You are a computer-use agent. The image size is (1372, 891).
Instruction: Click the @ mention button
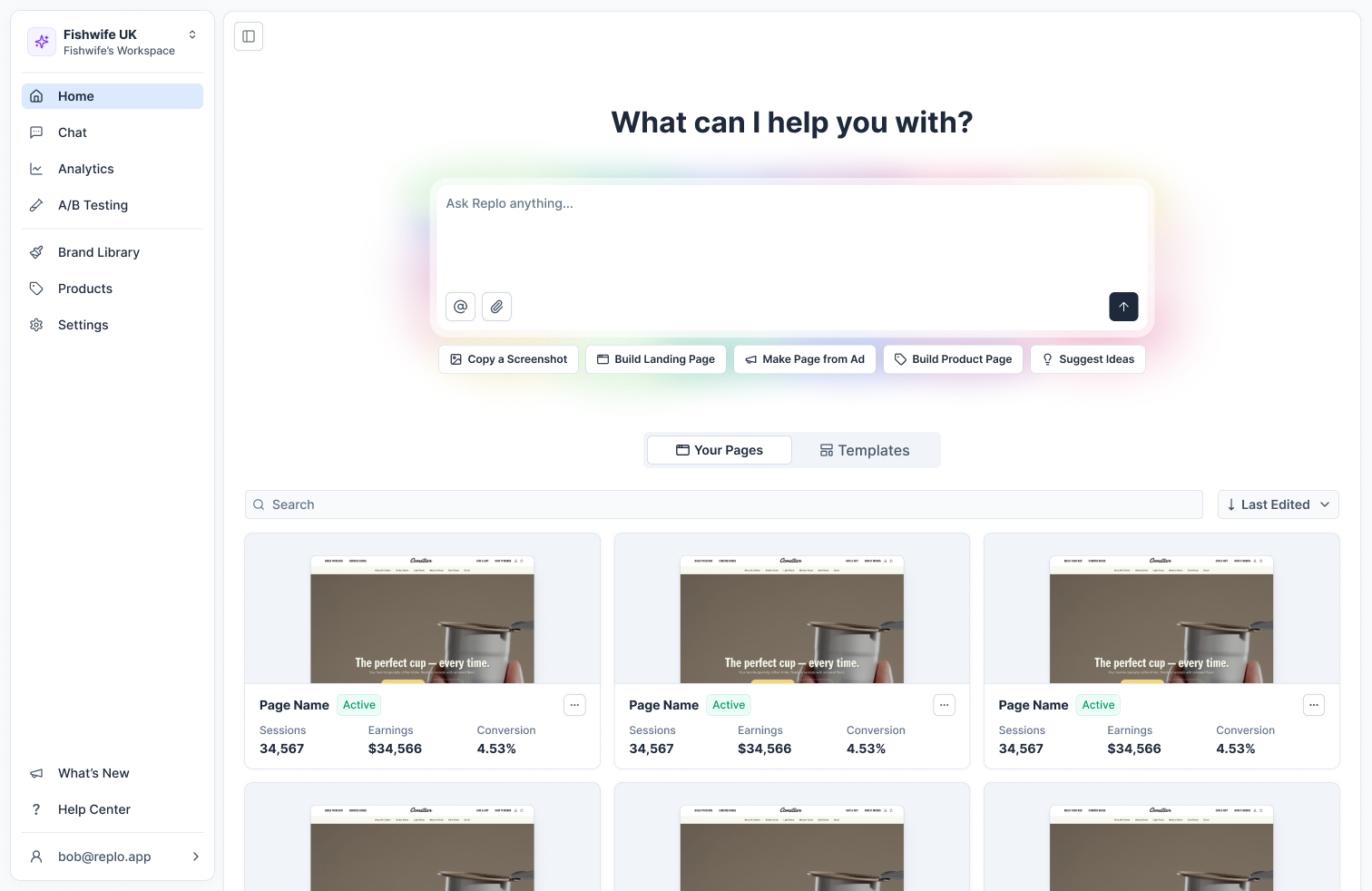click(x=461, y=307)
